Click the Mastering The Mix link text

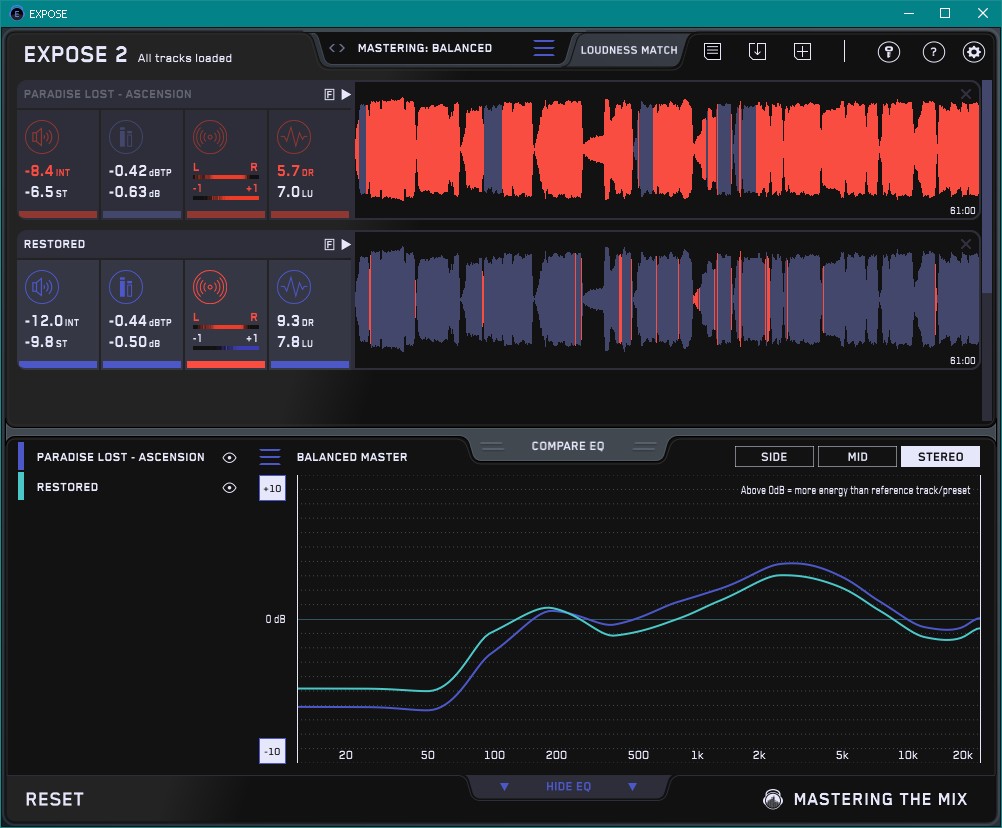click(x=880, y=799)
